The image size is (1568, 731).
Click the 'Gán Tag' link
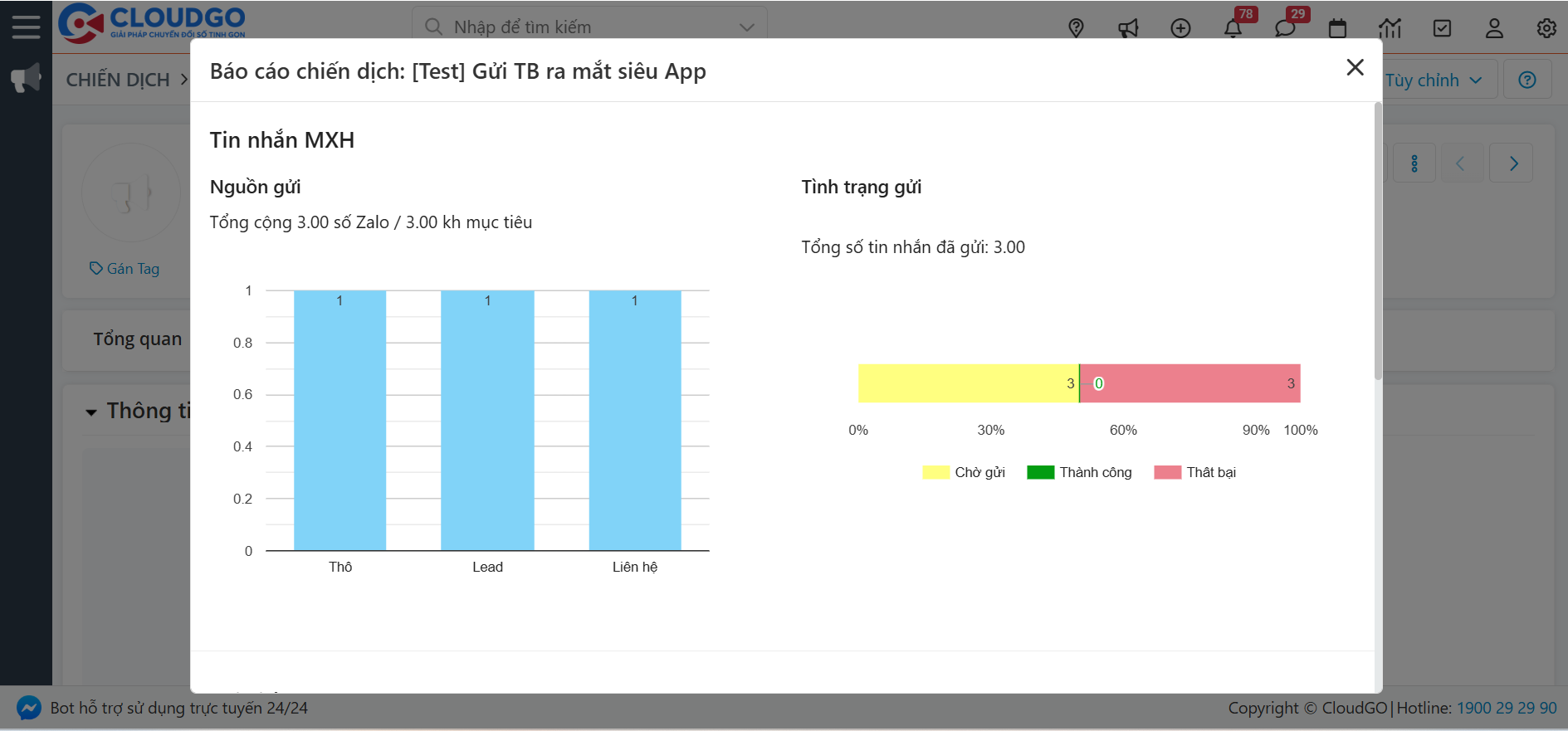tap(125, 269)
